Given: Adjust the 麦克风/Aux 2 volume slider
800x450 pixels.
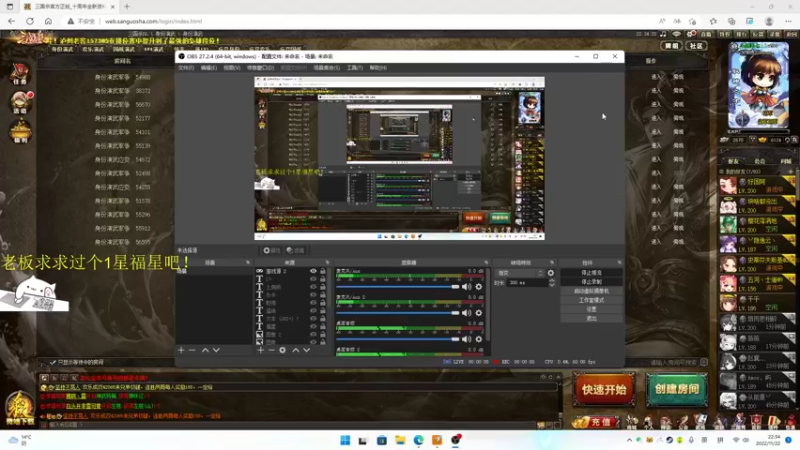Looking at the screenshot, I should pos(397,313).
